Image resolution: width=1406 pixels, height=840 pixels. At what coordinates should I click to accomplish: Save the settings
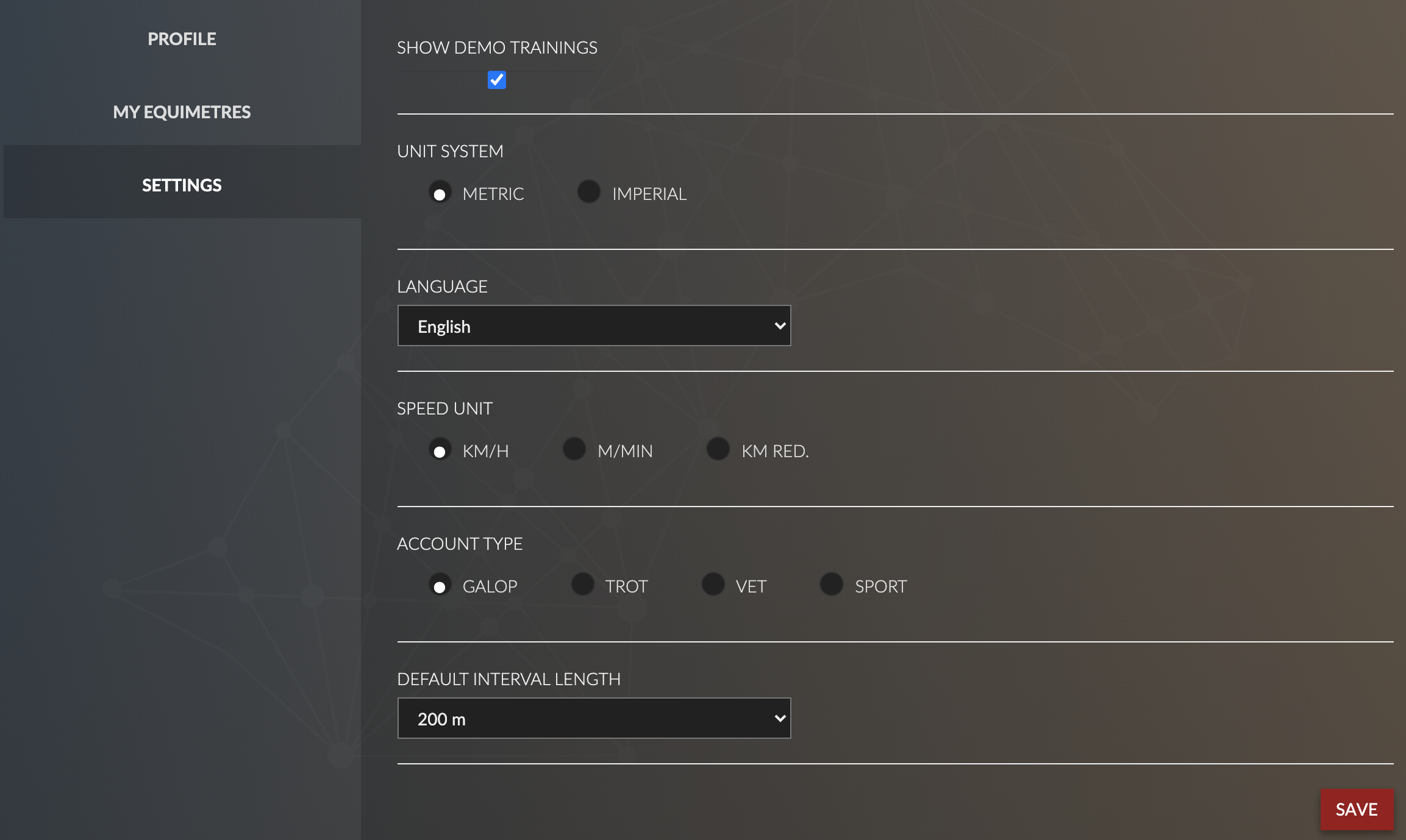[1357, 809]
